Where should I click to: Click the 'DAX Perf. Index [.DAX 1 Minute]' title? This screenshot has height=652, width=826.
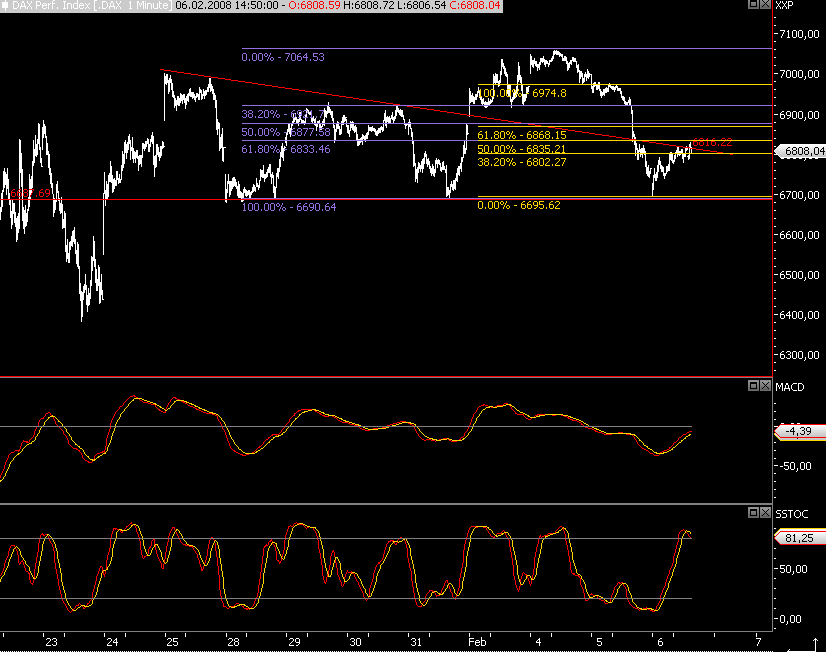point(92,6)
